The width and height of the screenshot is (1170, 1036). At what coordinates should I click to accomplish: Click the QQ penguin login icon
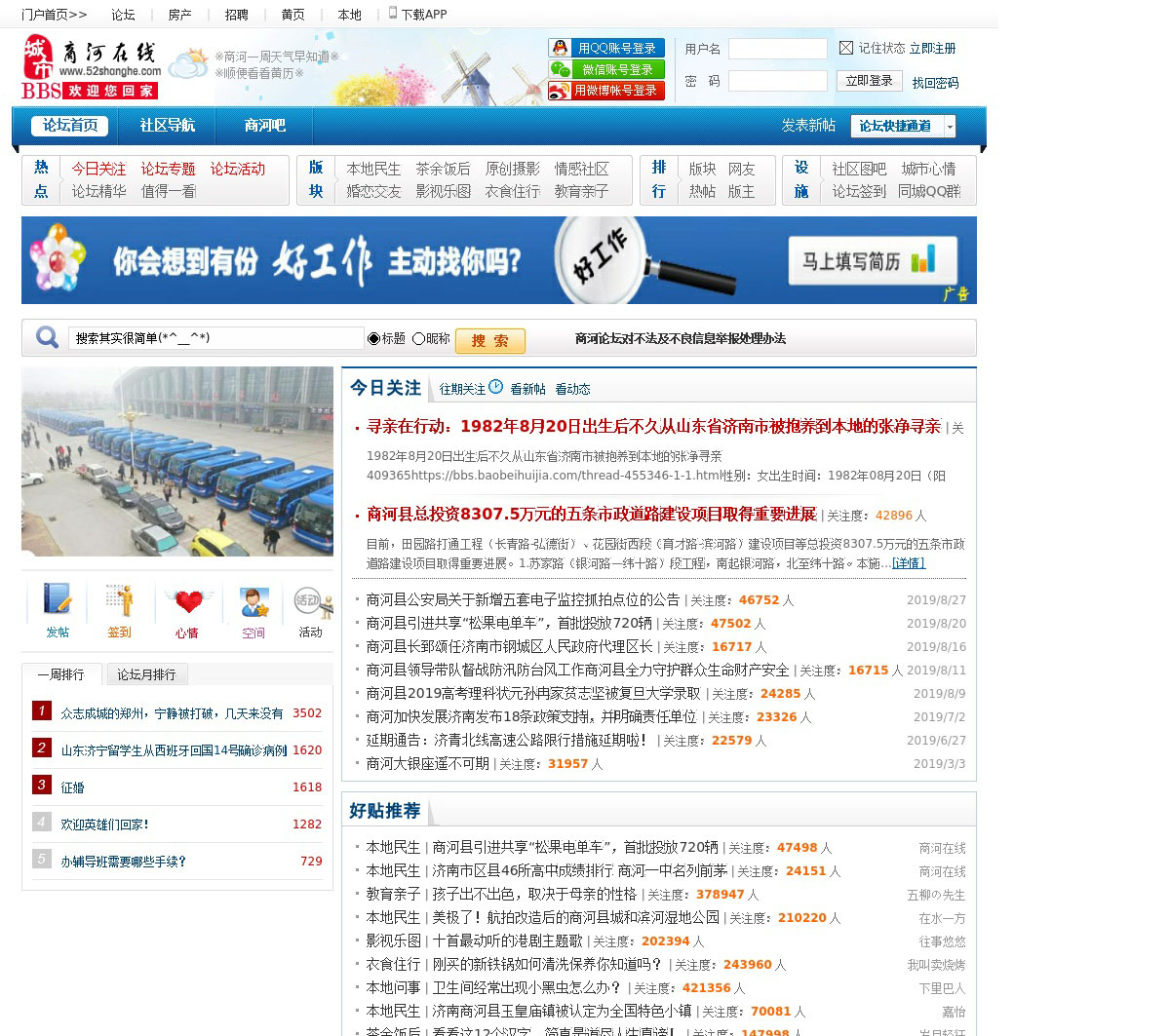pos(560,48)
